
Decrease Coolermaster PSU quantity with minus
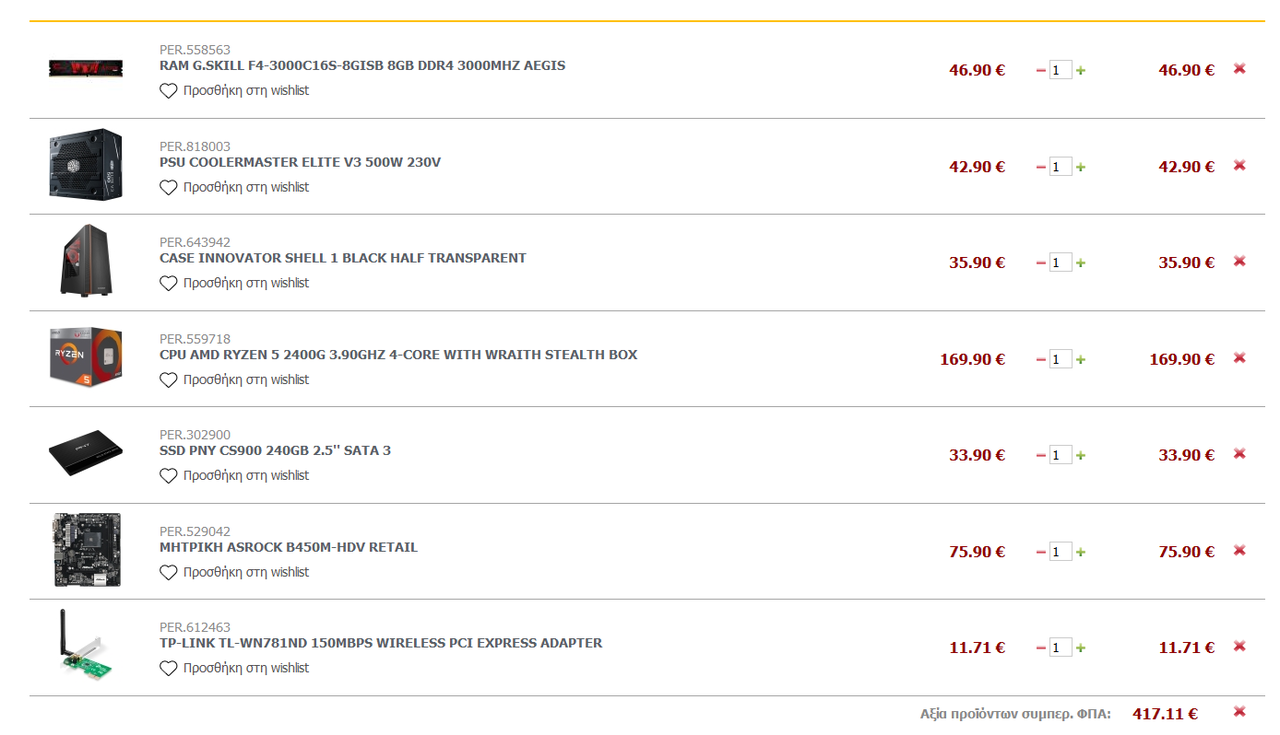point(1041,167)
